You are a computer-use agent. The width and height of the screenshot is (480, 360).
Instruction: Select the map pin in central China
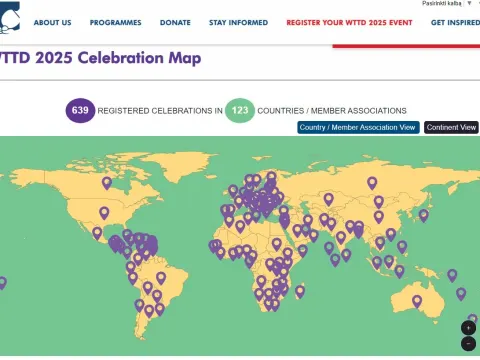tap(379, 217)
